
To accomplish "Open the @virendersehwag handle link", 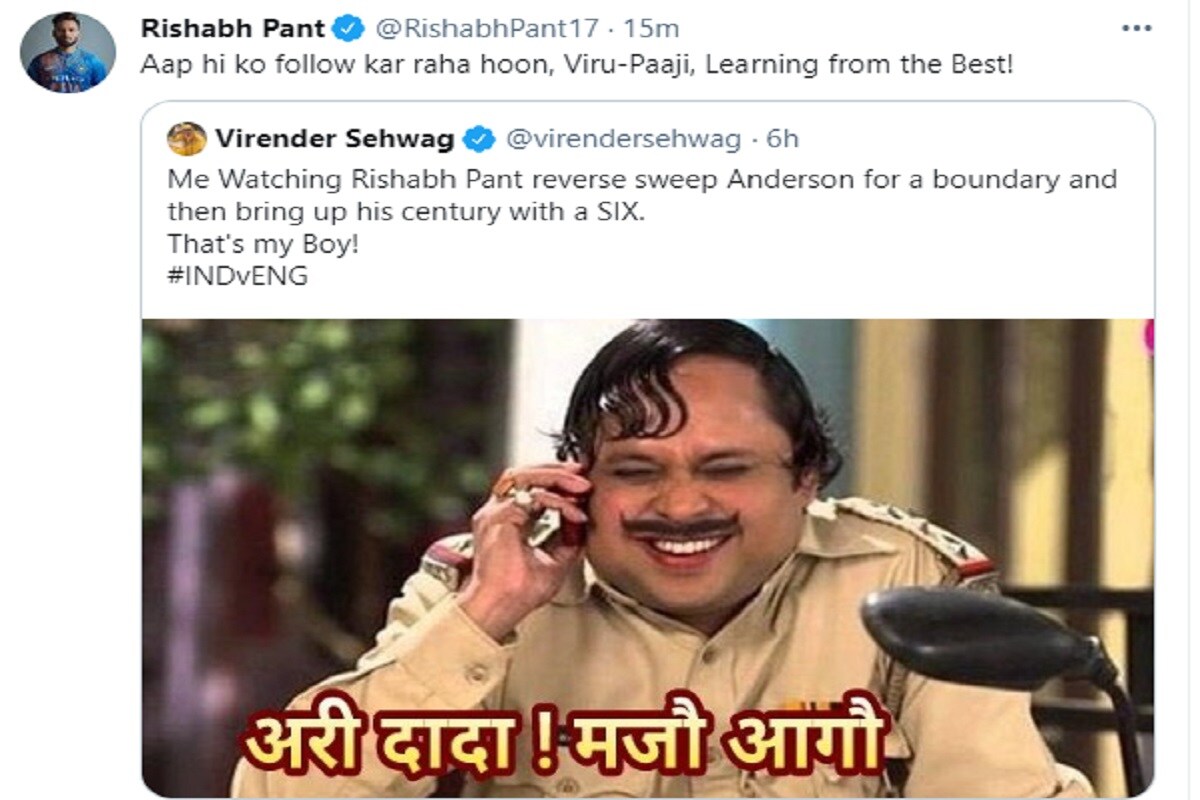I will tap(624, 139).
